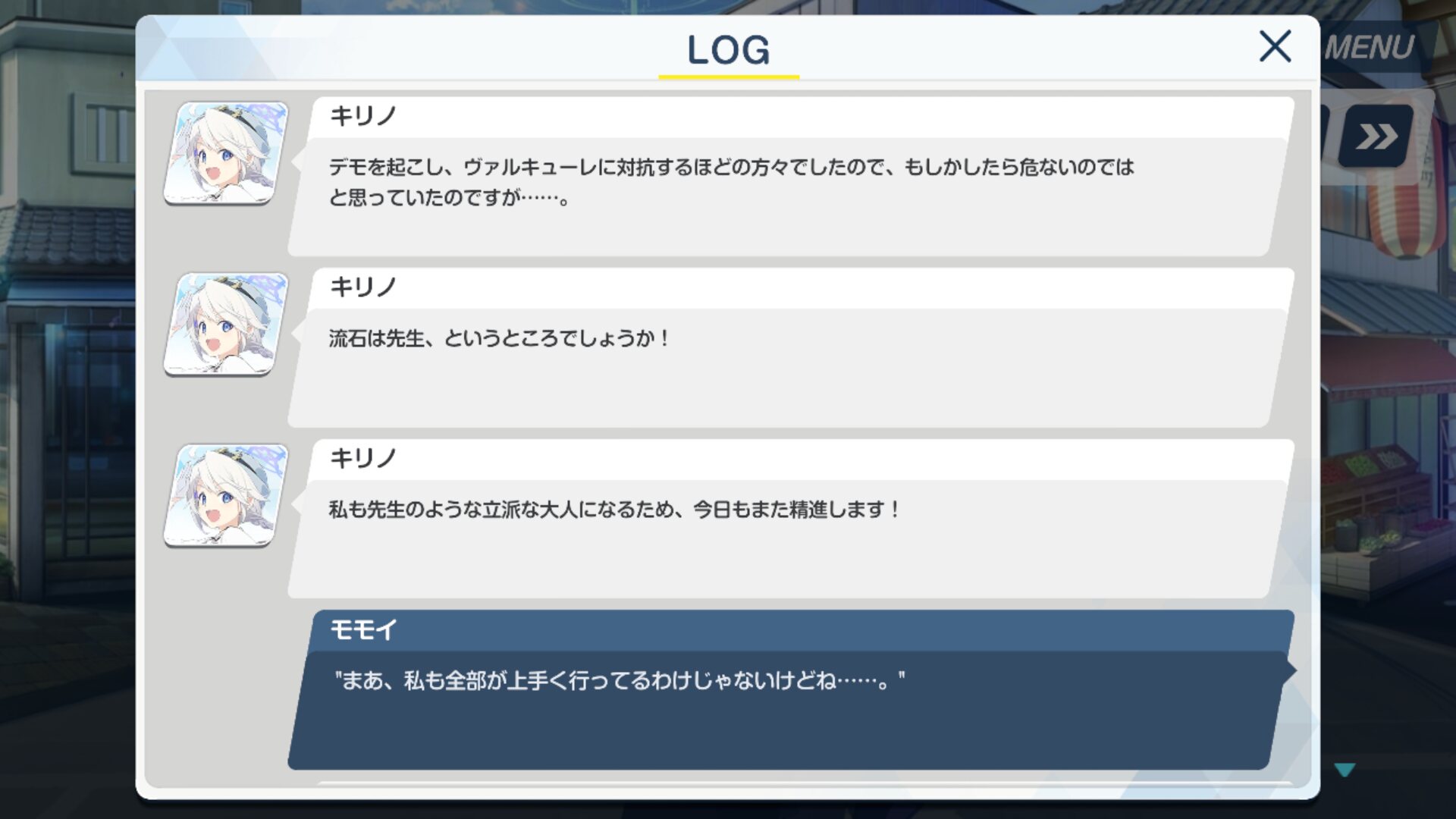
Task: Close the LOG window with X
Action: [x=1275, y=46]
